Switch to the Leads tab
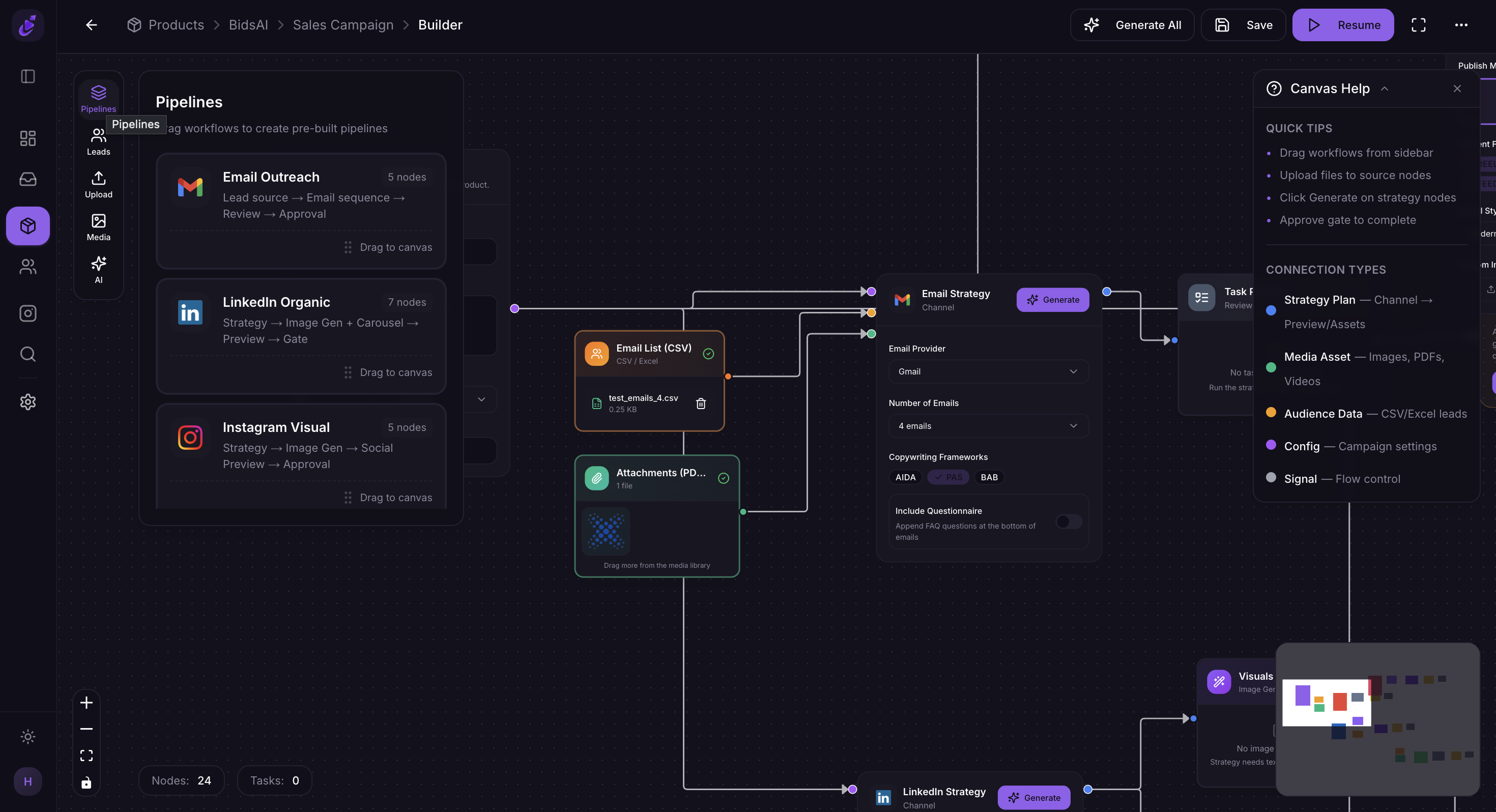The height and width of the screenshot is (812, 1496). pos(98,142)
